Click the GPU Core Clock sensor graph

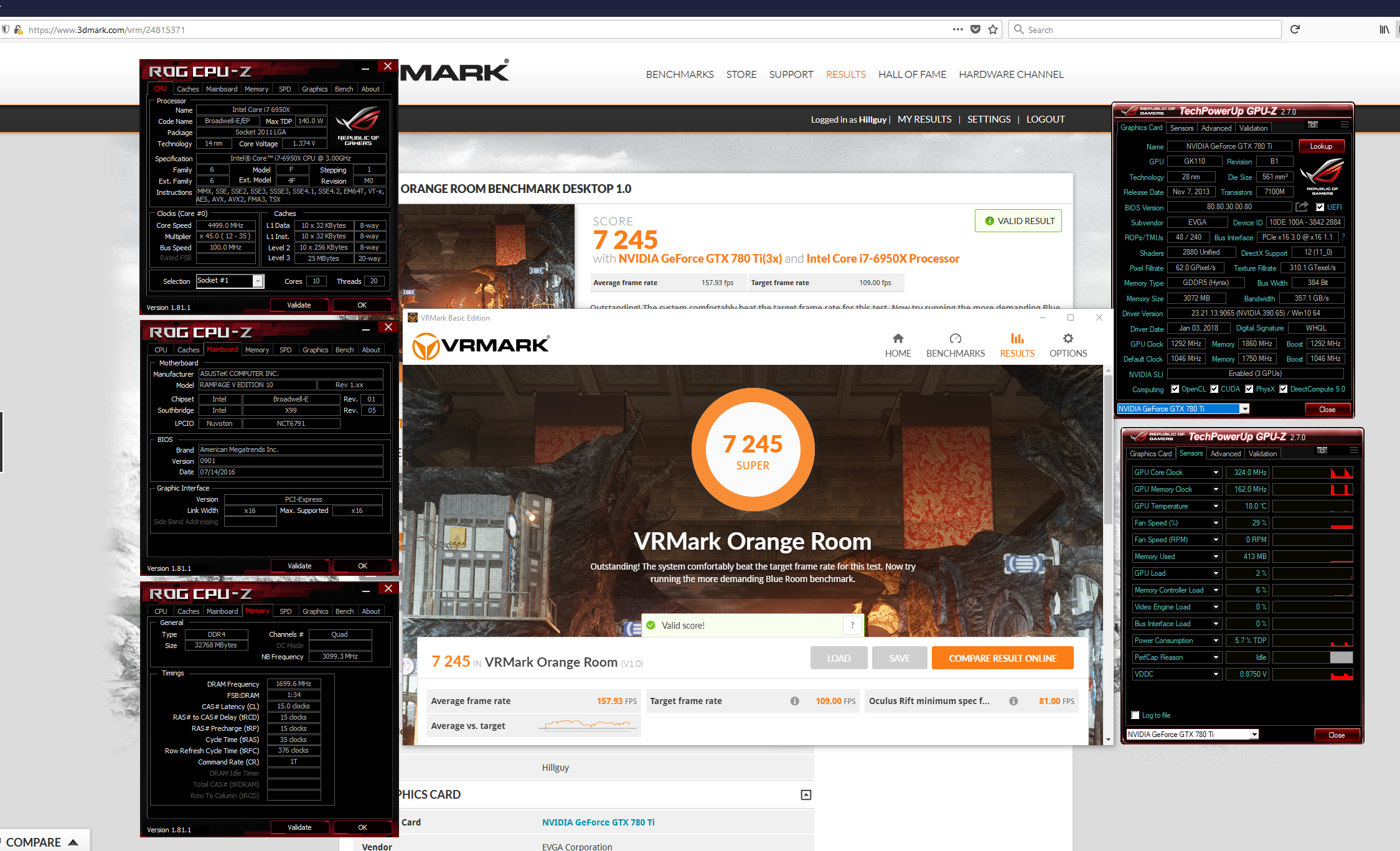[x=1312, y=473]
